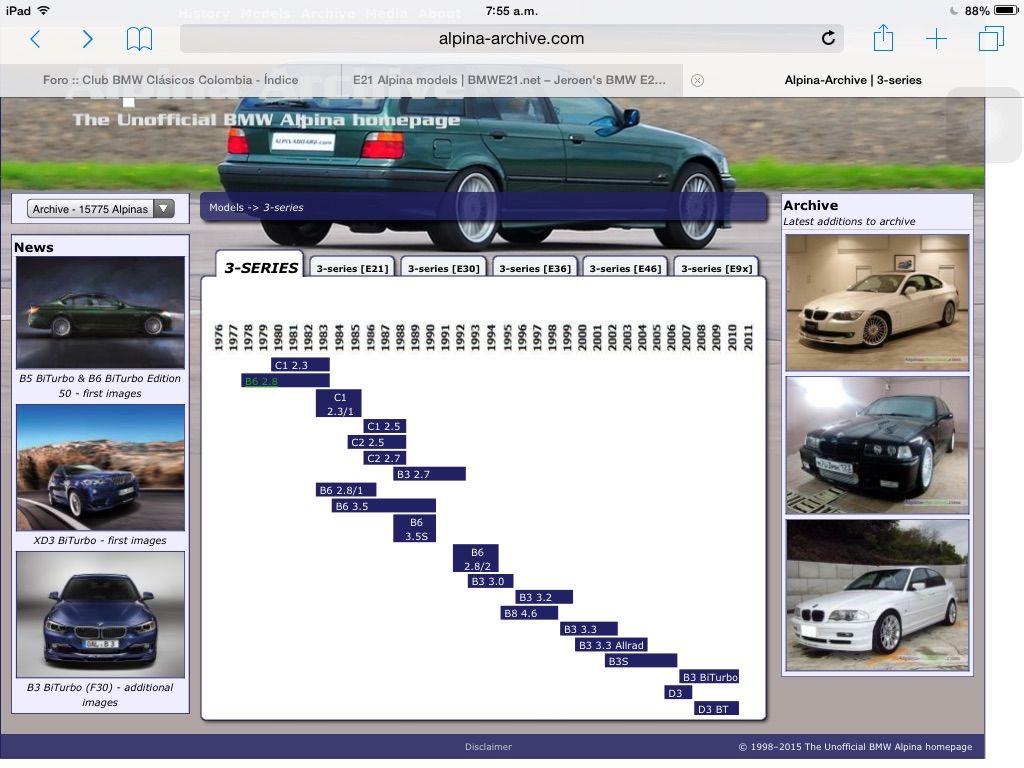
Task: Open the 3-series [E30] tab
Action: (444, 268)
